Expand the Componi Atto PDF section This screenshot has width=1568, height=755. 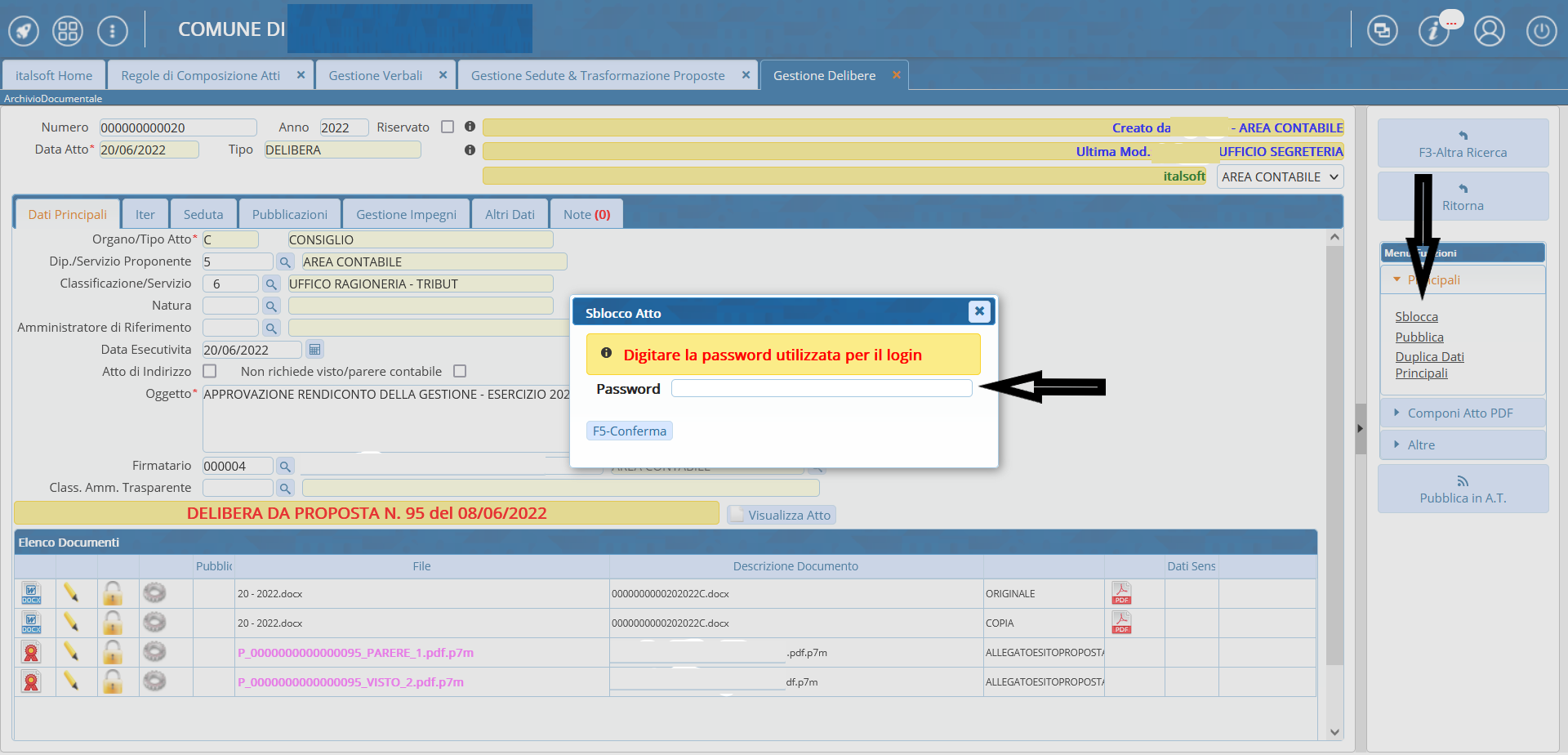pos(1459,413)
